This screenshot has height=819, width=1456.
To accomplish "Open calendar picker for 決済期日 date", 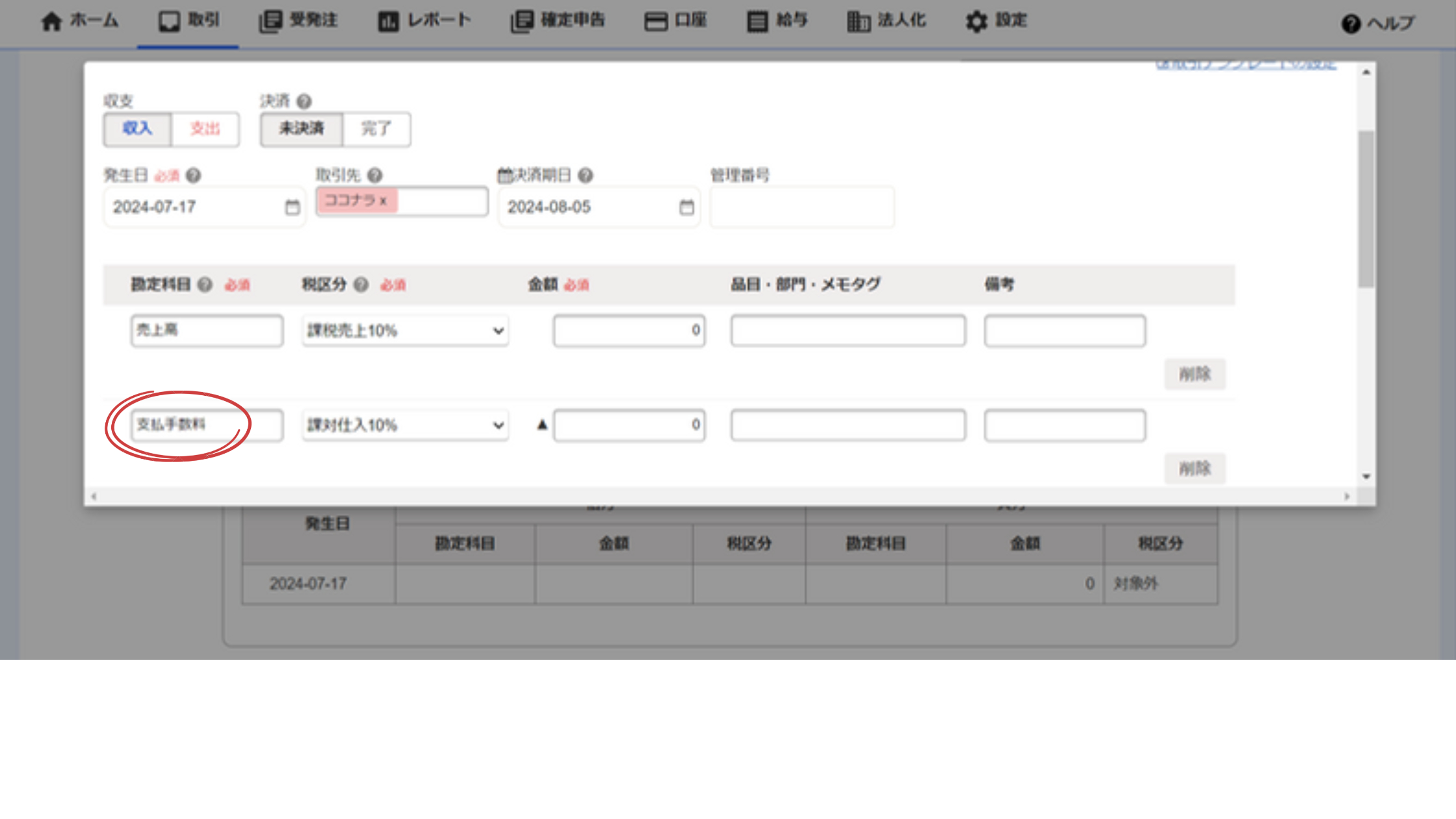I will tap(686, 207).
